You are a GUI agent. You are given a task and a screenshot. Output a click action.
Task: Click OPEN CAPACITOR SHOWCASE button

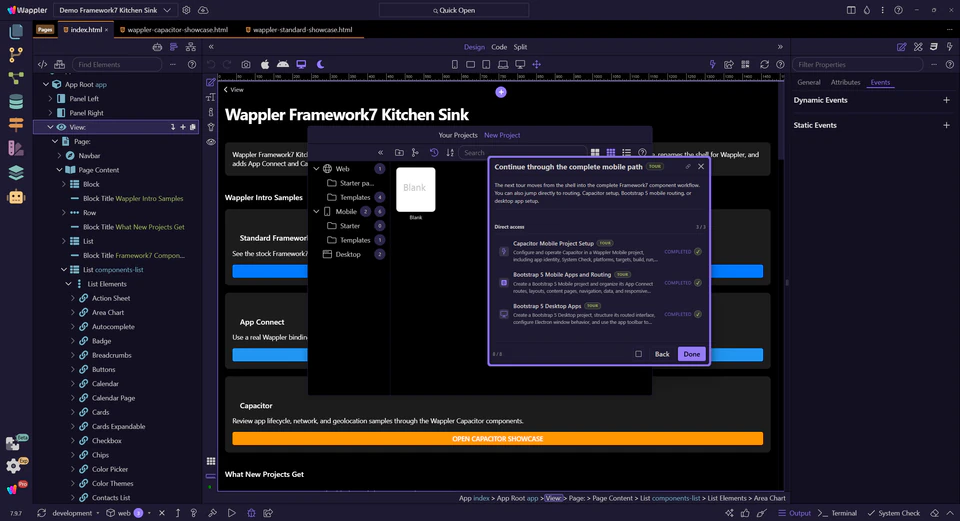click(498, 438)
